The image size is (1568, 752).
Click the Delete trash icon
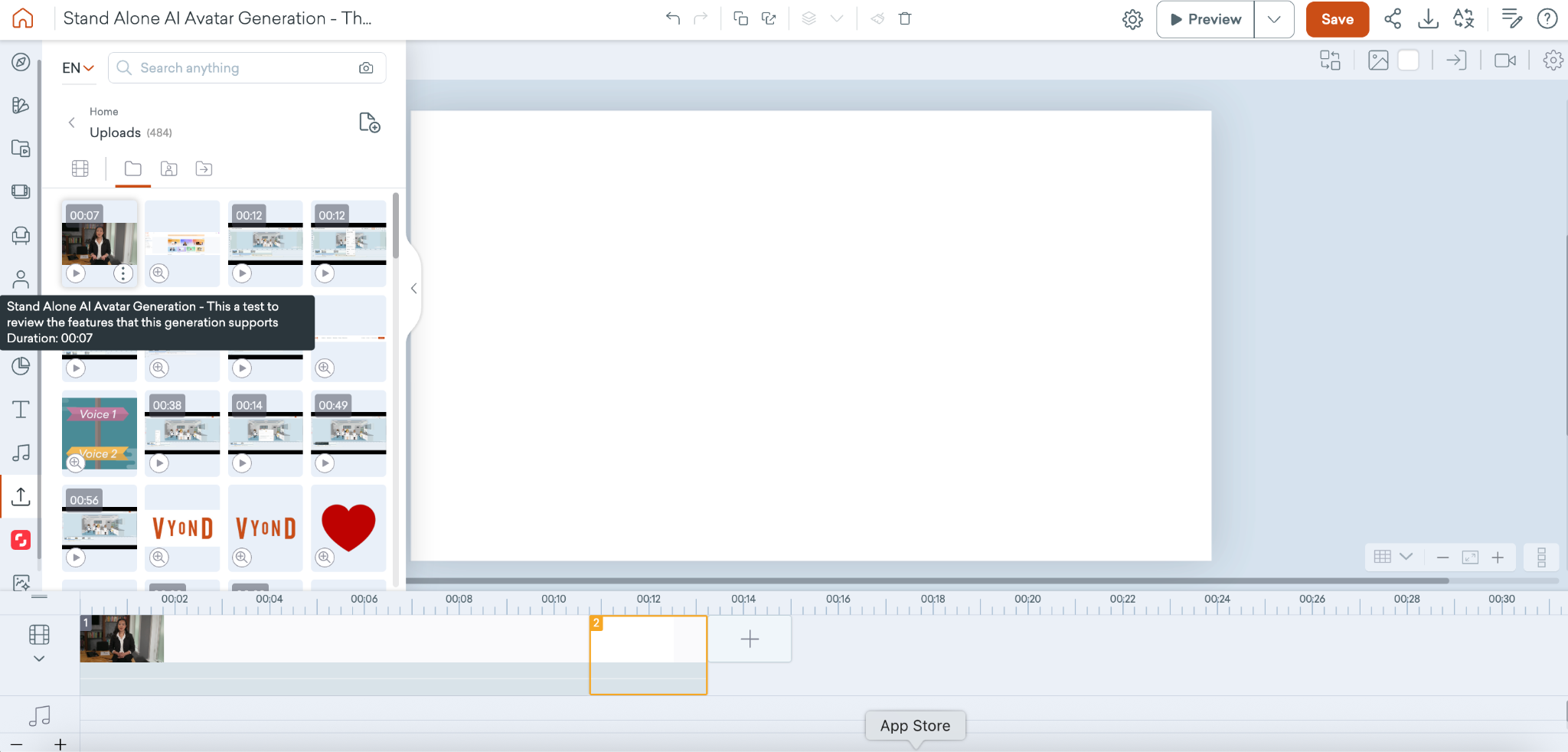click(x=905, y=18)
